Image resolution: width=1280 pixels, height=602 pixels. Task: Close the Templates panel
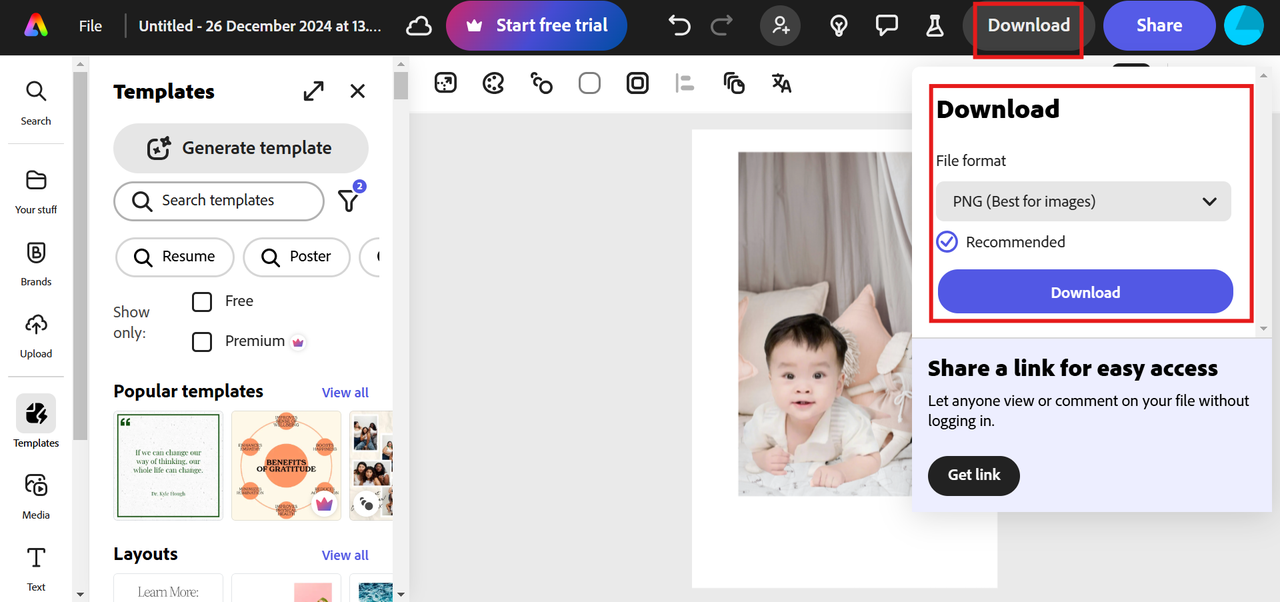pos(358,91)
